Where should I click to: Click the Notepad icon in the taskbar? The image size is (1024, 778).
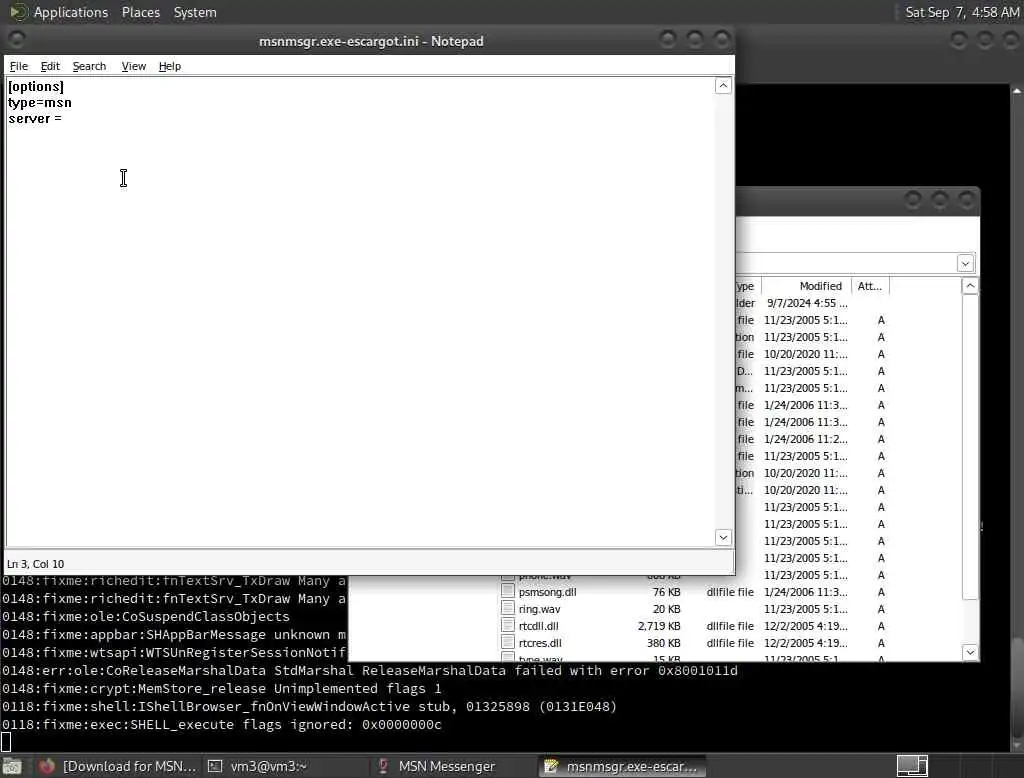[551, 766]
